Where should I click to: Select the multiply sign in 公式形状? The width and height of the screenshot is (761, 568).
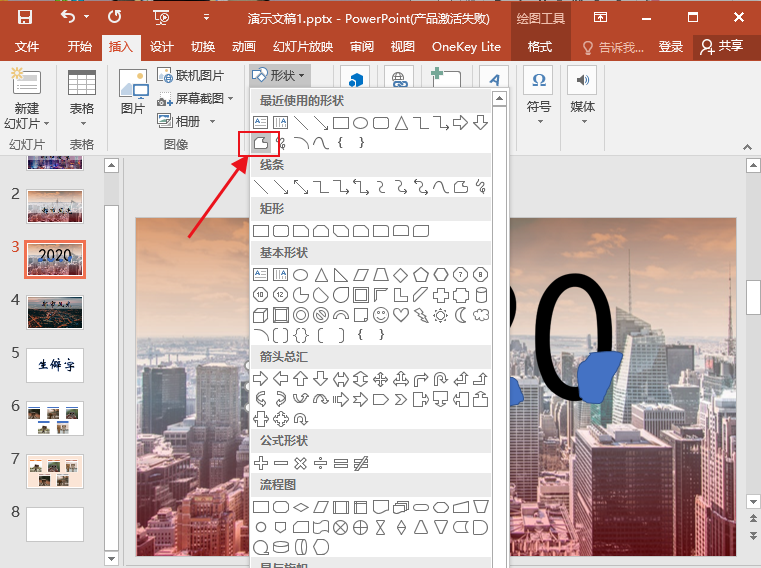coord(301,463)
